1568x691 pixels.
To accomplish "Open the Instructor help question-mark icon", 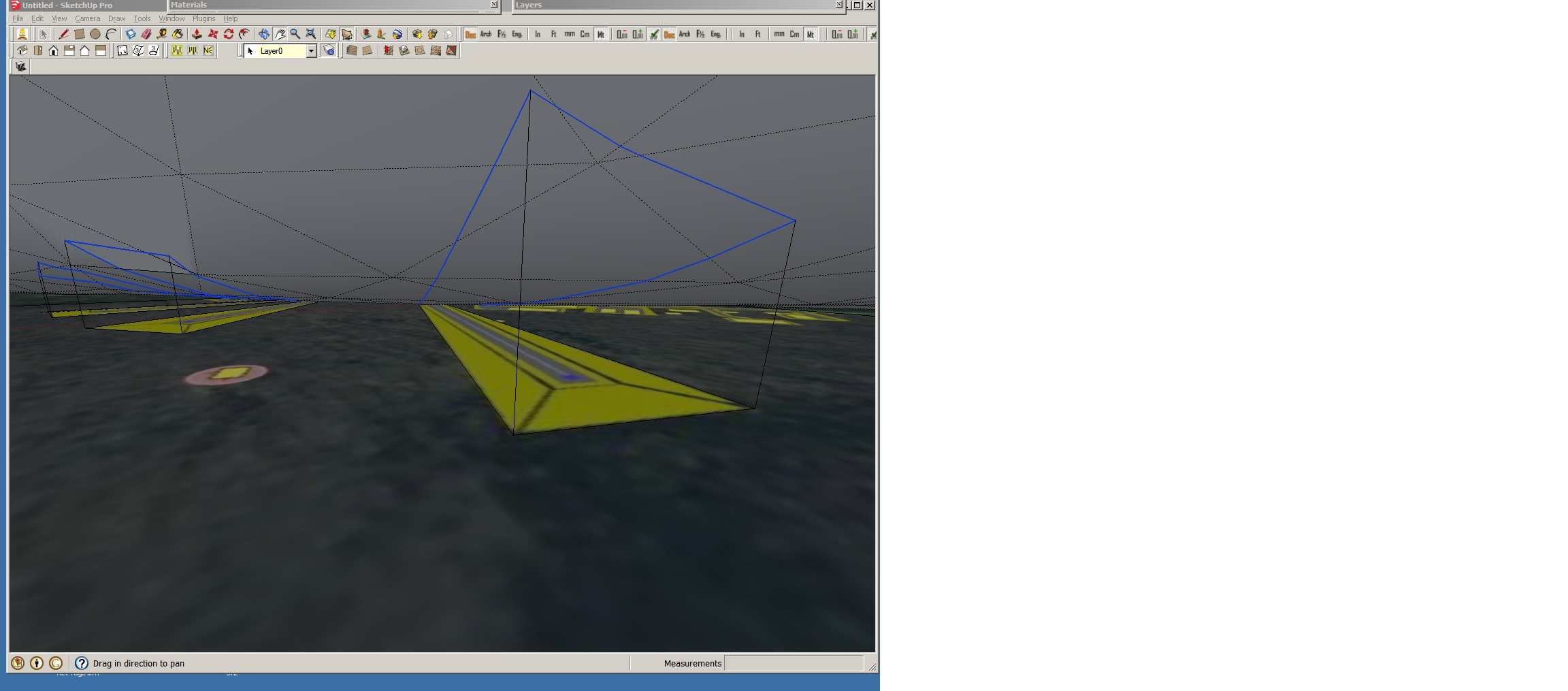I will pos(82,663).
